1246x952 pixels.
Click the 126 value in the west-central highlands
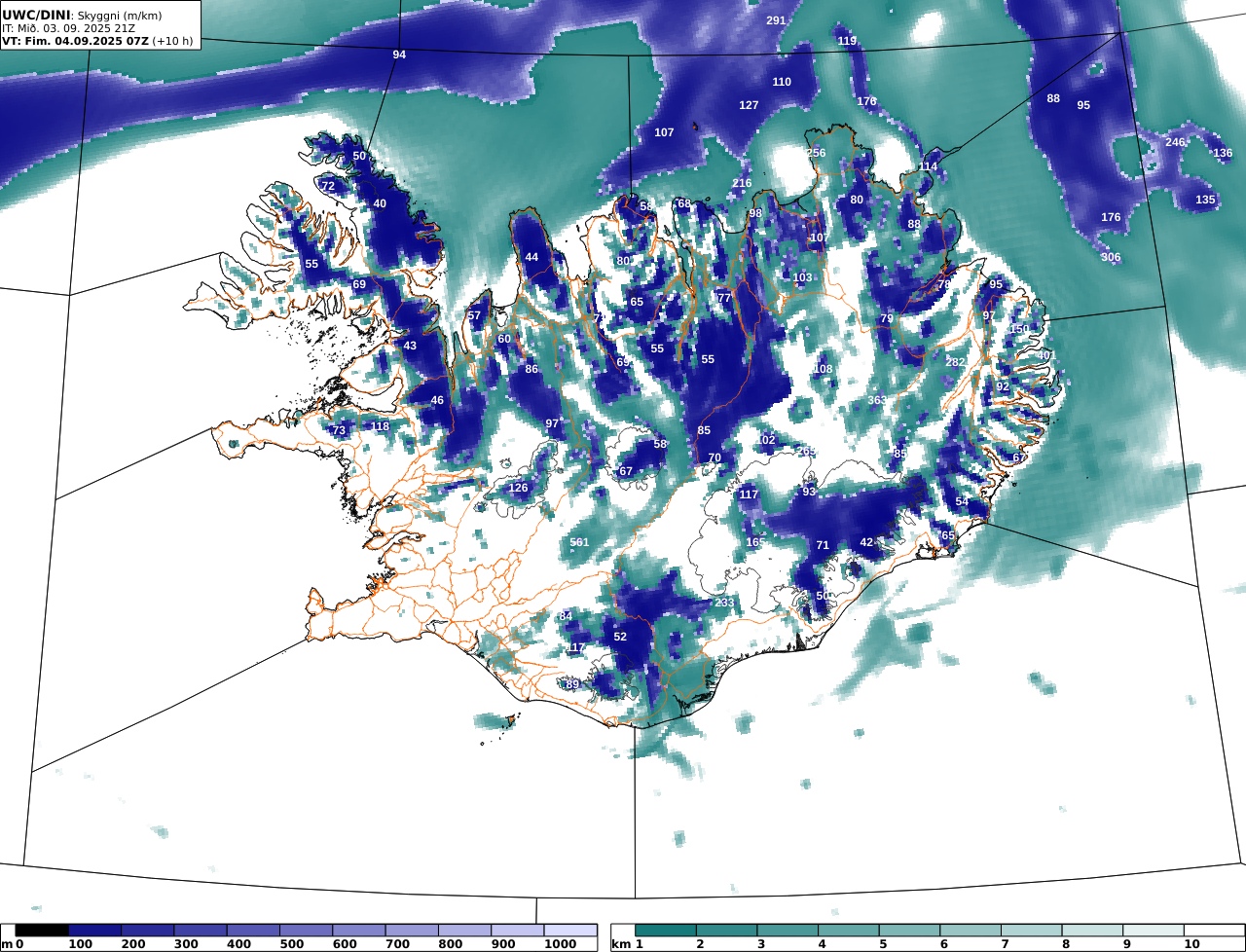pyautogui.click(x=518, y=488)
